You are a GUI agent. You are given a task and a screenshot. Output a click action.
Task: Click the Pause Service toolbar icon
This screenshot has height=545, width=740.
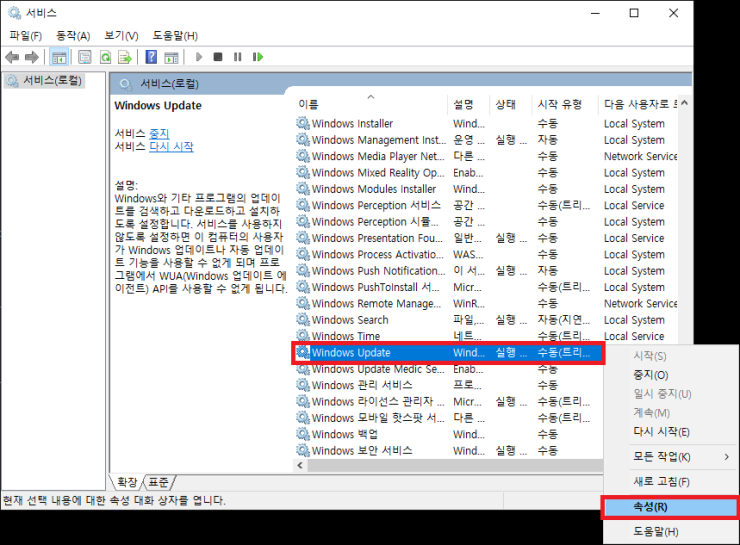(x=238, y=57)
